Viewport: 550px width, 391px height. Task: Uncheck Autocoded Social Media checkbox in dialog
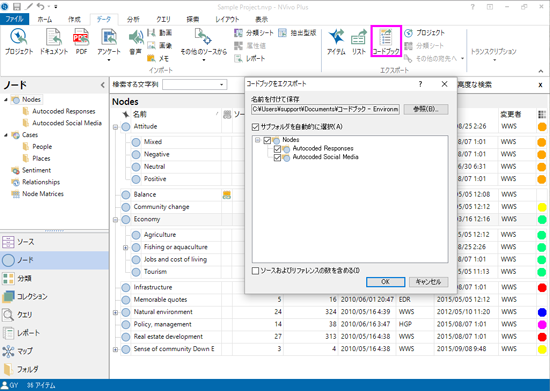pyautogui.click(x=277, y=158)
